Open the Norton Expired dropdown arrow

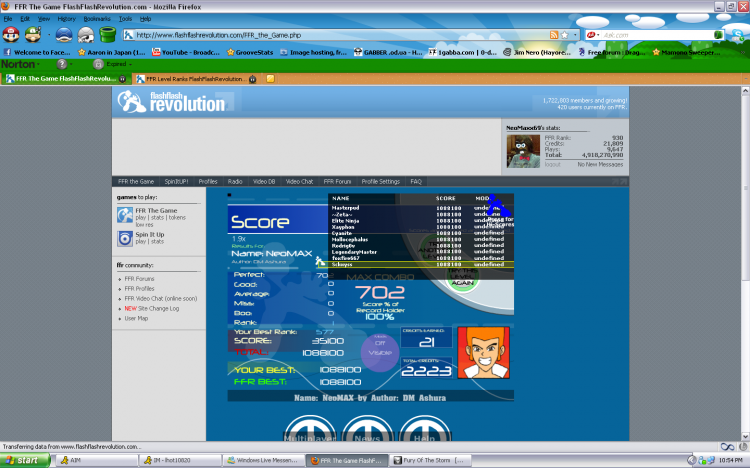[x=130, y=64]
